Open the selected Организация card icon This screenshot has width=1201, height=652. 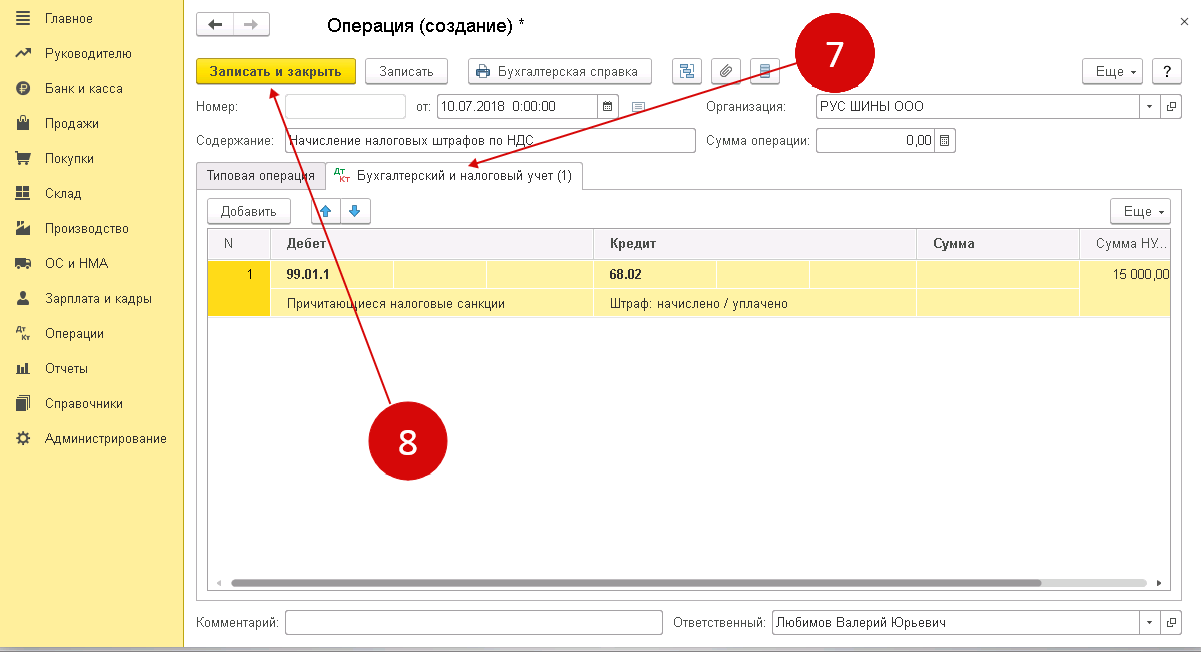[x=1170, y=106]
